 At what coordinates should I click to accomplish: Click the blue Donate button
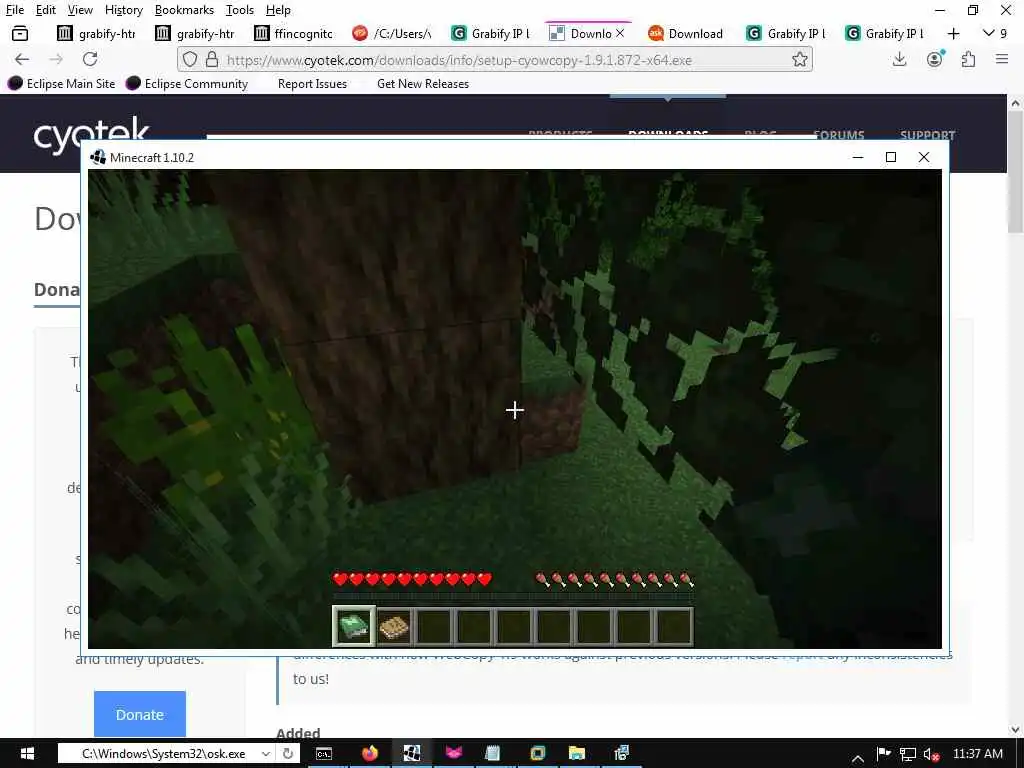point(140,714)
